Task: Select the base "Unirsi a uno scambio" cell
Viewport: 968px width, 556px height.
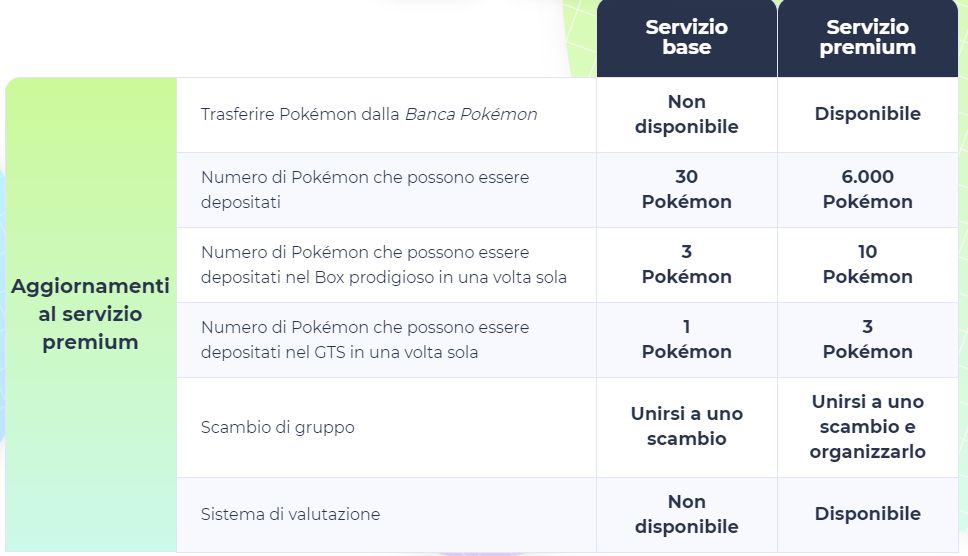Action: tap(686, 426)
